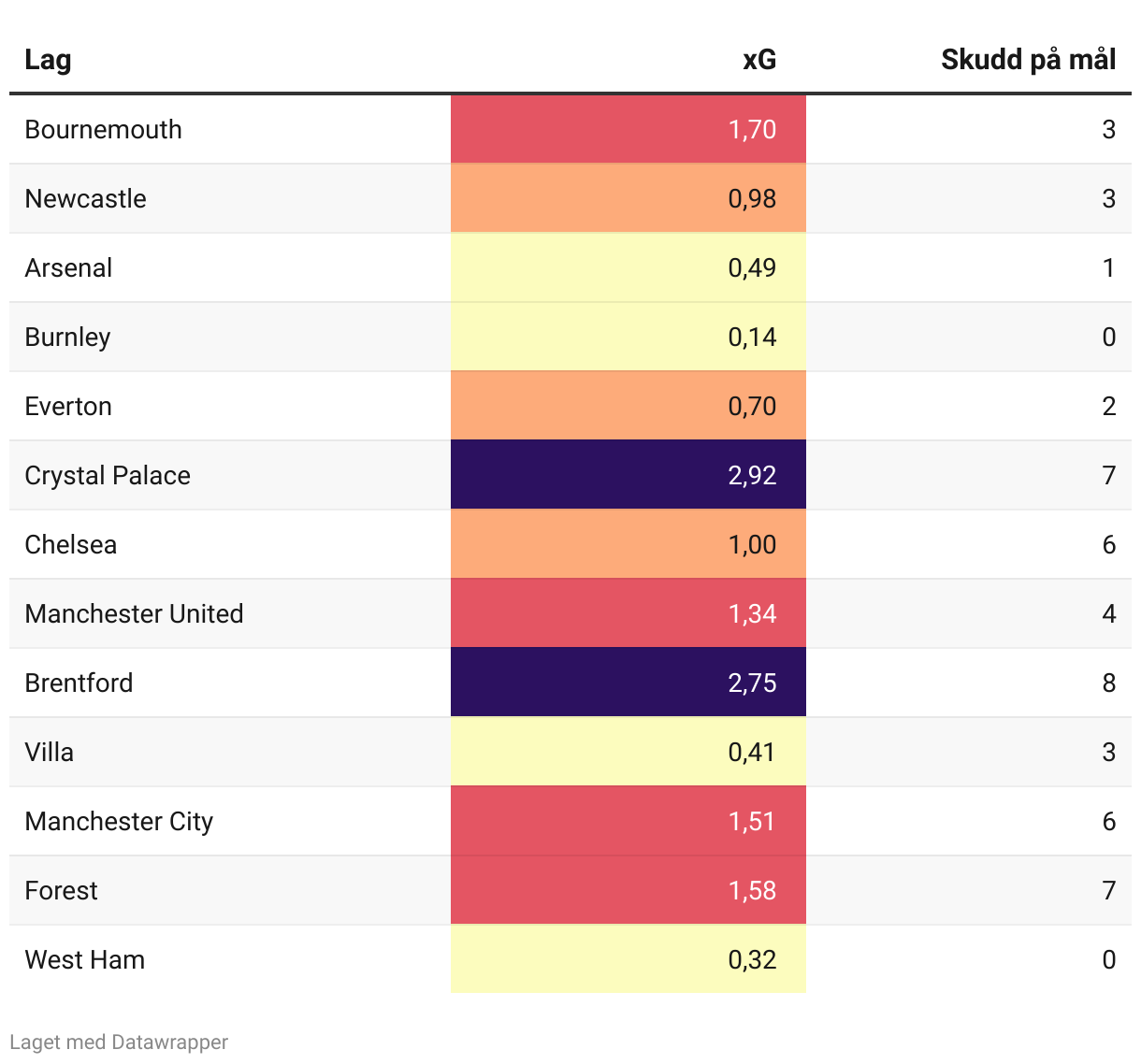
Task: Click the Chelsea xG value 1,00
Action: click(752, 545)
